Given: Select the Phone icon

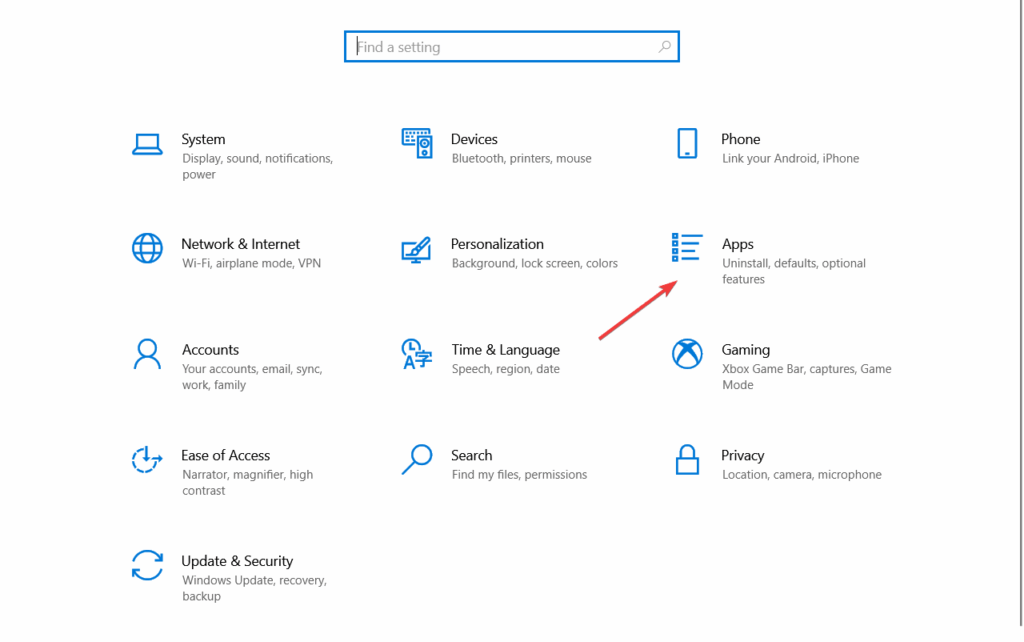Looking at the screenshot, I should pos(687,143).
